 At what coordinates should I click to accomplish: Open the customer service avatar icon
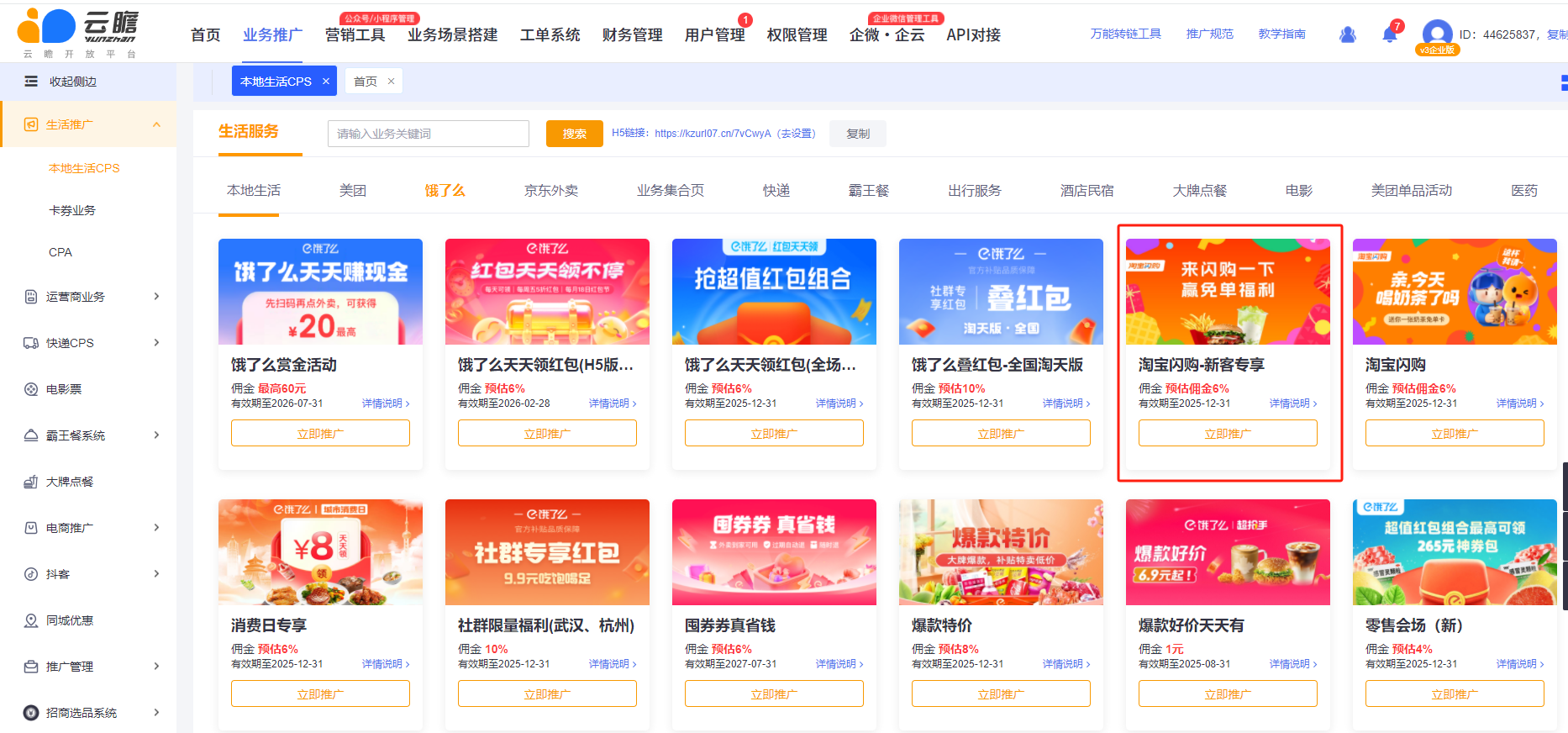(1348, 34)
